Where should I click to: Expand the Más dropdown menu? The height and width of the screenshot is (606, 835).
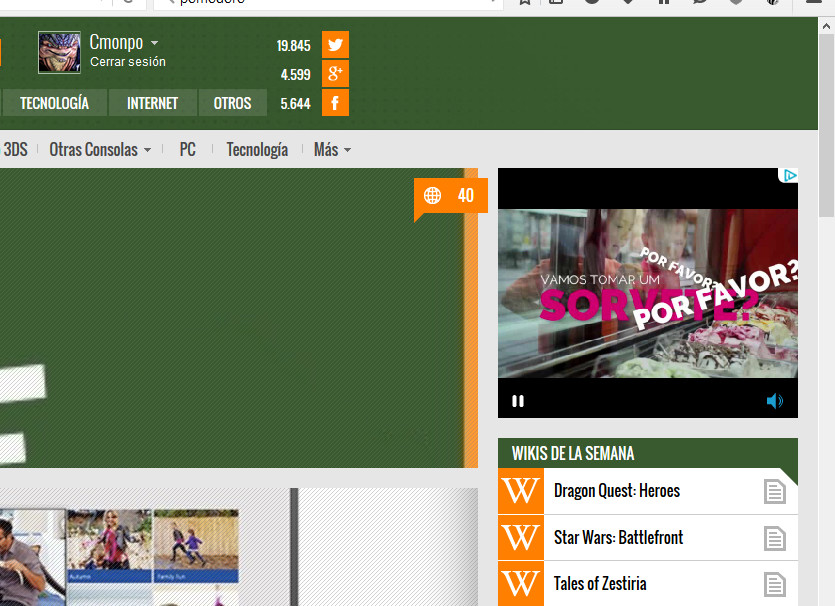point(332,150)
